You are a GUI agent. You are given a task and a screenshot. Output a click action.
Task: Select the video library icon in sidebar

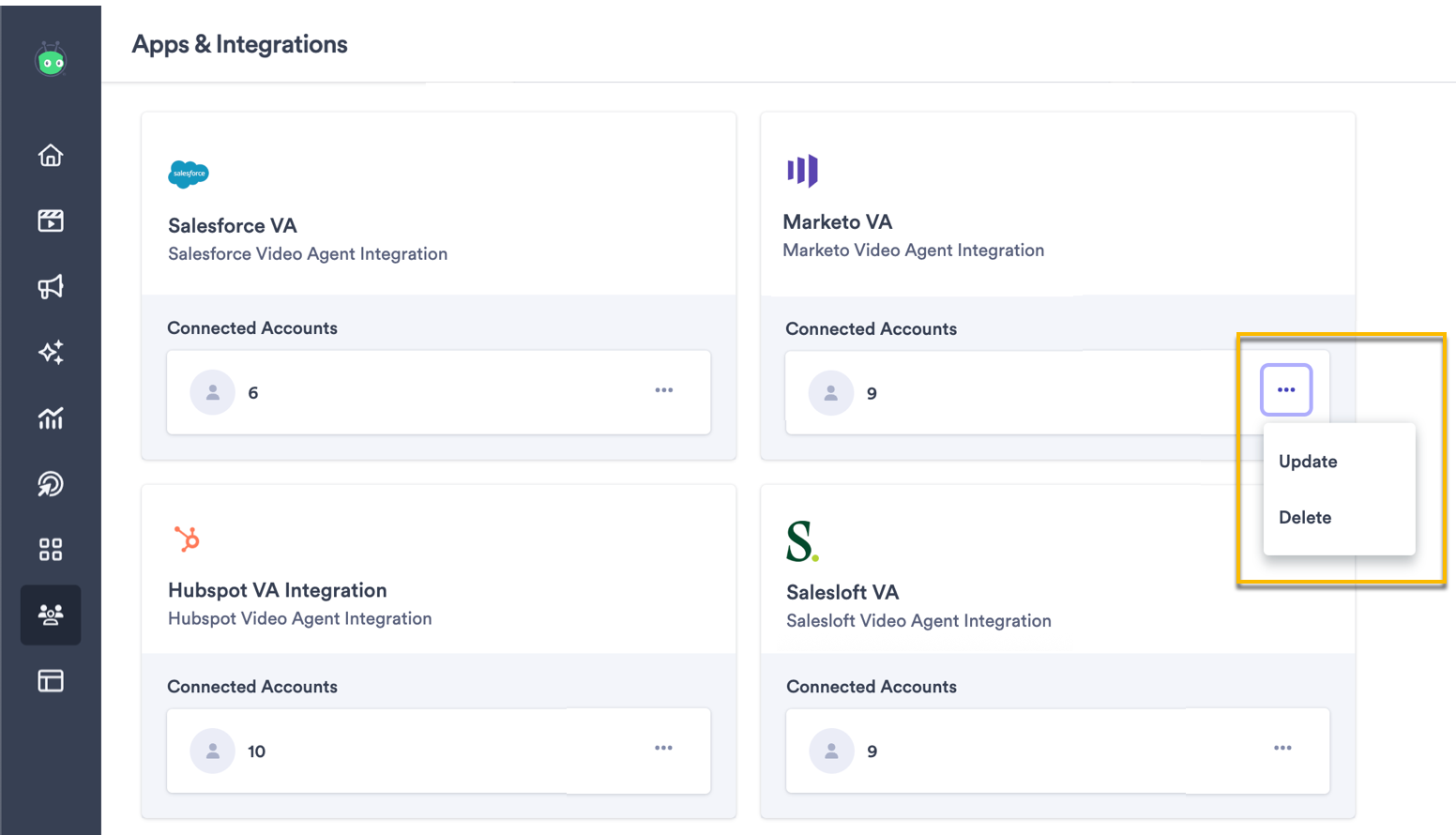point(51,220)
